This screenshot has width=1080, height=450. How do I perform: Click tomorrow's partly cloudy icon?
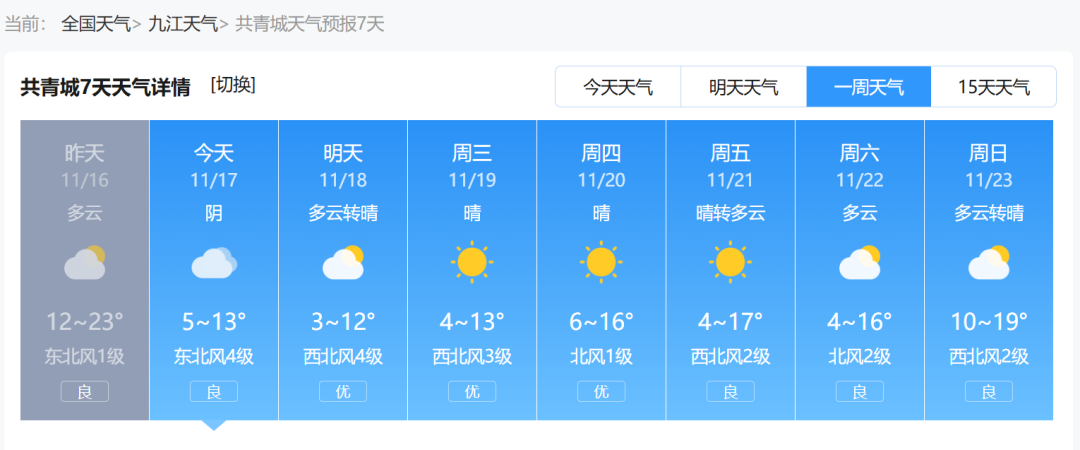(x=343, y=262)
